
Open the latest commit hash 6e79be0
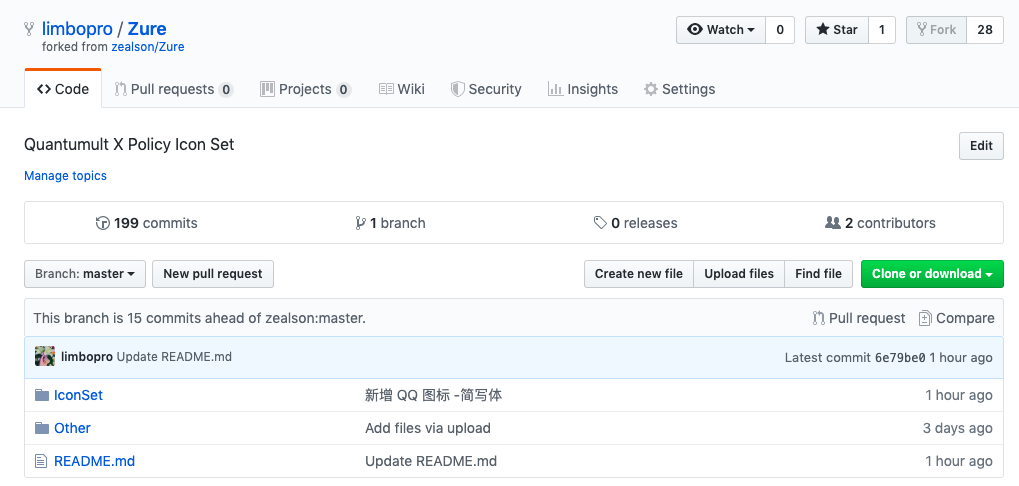tap(900, 357)
